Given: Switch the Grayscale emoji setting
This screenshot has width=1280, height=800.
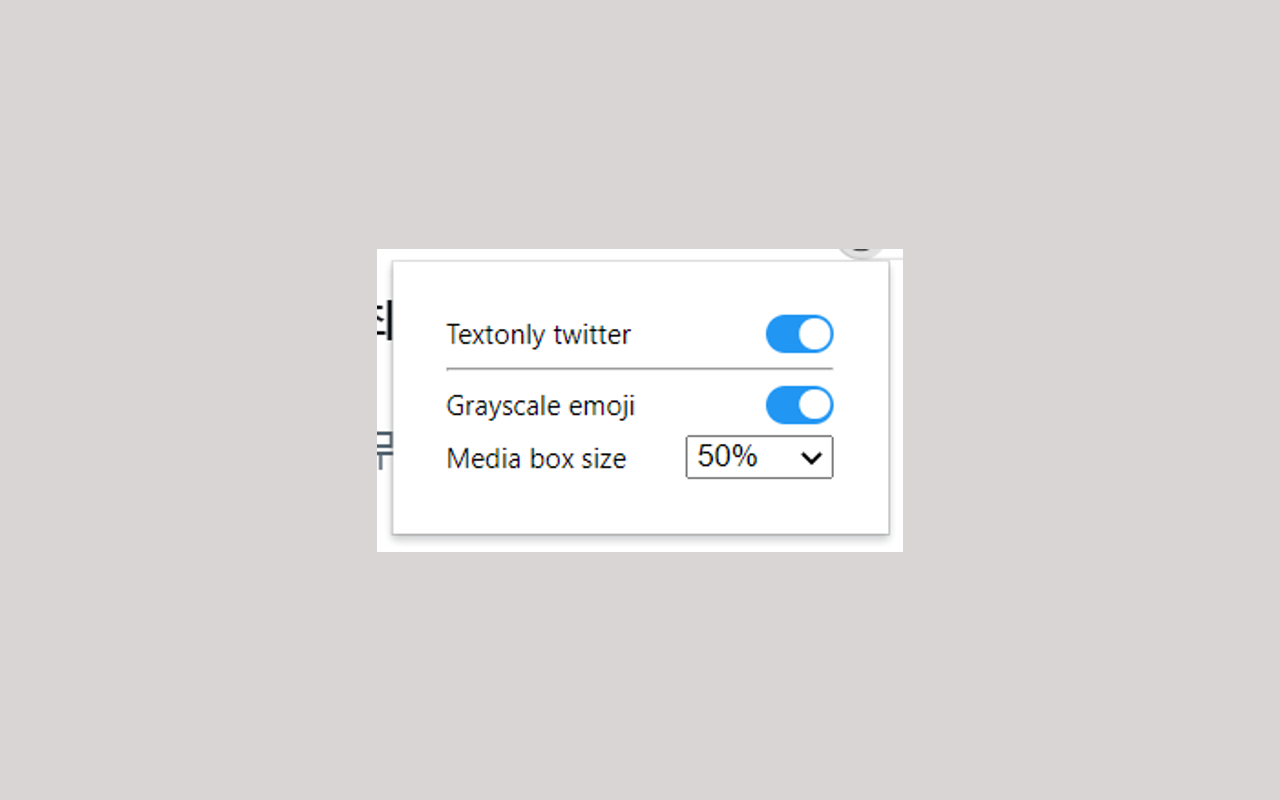Looking at the screenshot, I should point(799,405).
